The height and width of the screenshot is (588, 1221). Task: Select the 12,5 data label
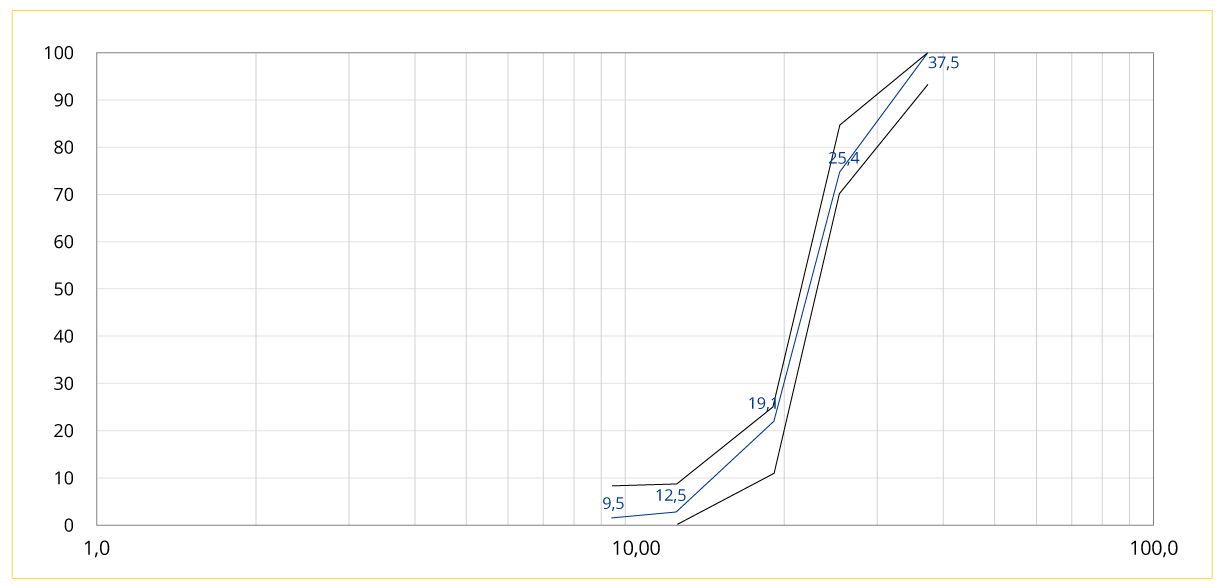coord(671,495)
